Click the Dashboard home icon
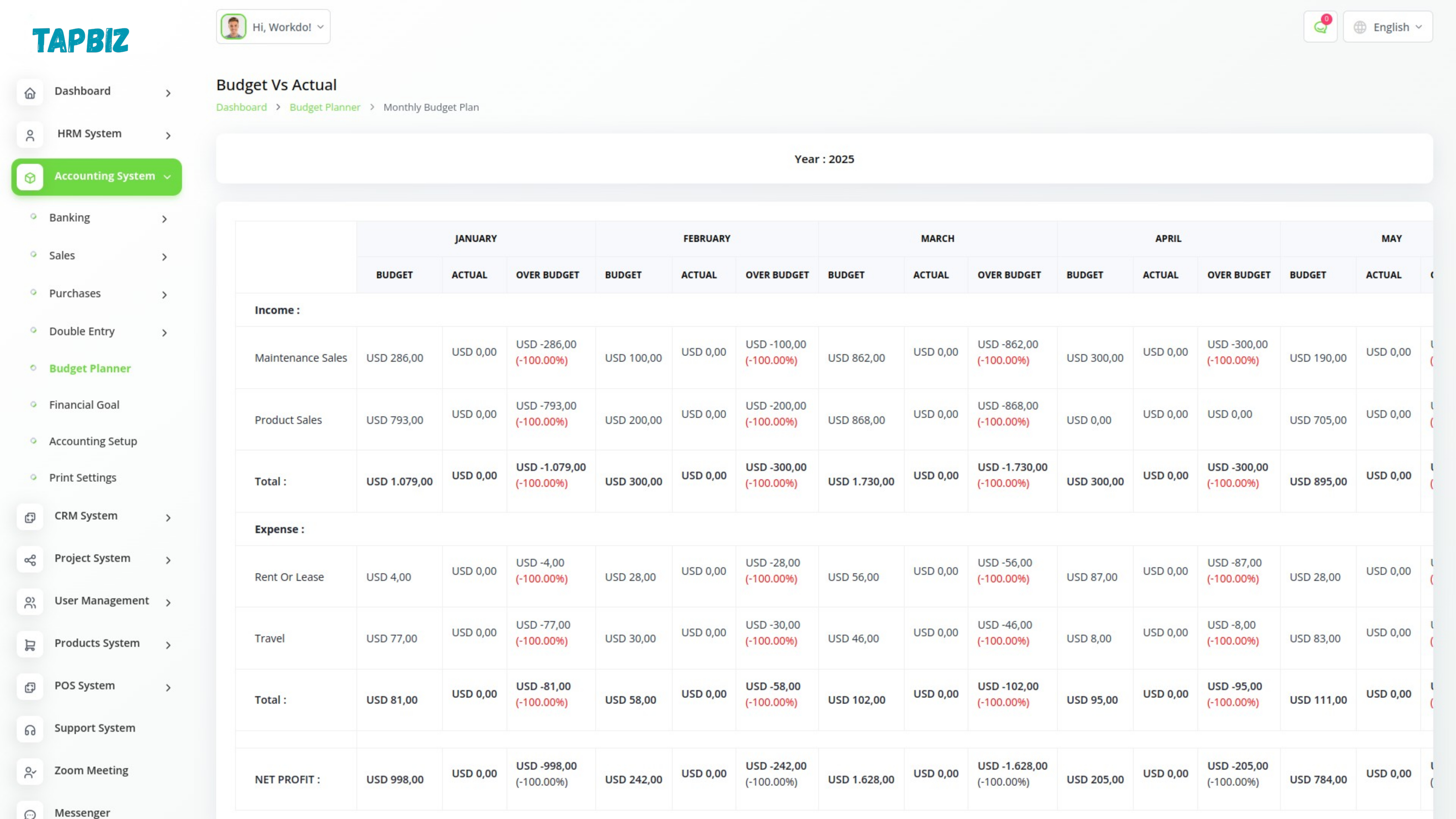 point(30,93)
